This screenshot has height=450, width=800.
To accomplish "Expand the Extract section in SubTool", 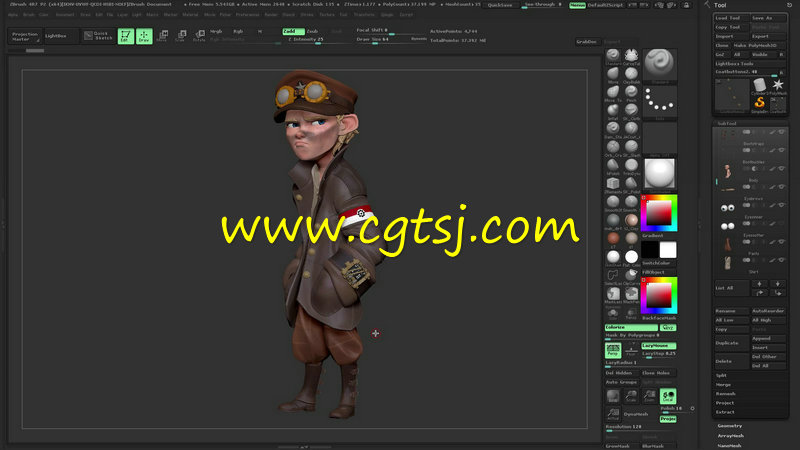I will tap(724, 412).
